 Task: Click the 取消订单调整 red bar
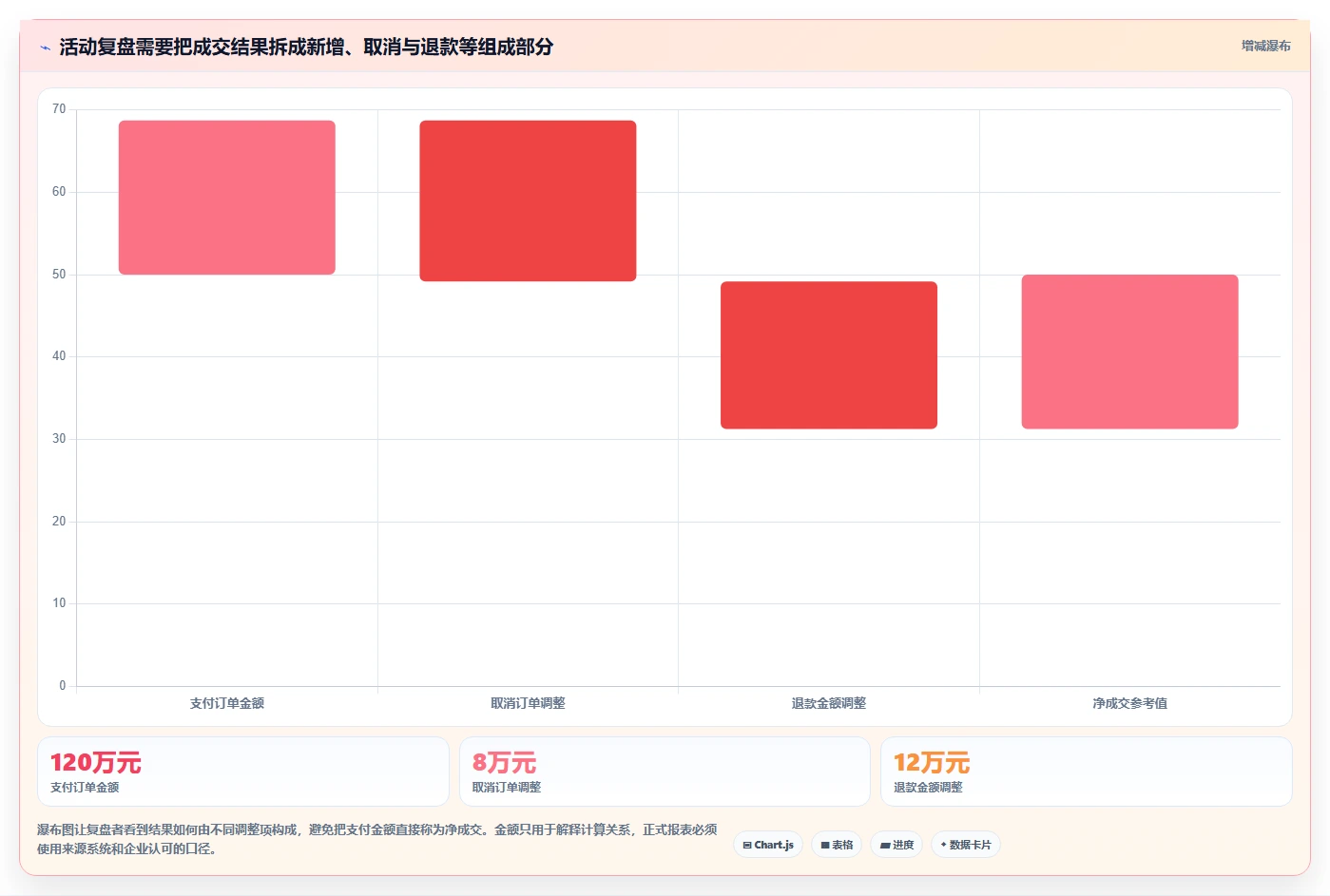[x=528, y=200]
